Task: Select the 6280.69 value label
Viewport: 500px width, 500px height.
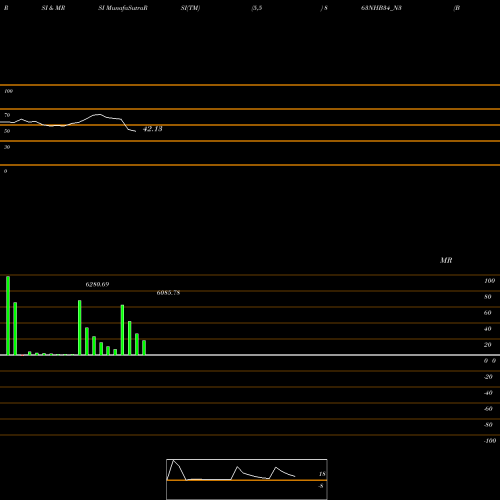Action: [97, 284]
